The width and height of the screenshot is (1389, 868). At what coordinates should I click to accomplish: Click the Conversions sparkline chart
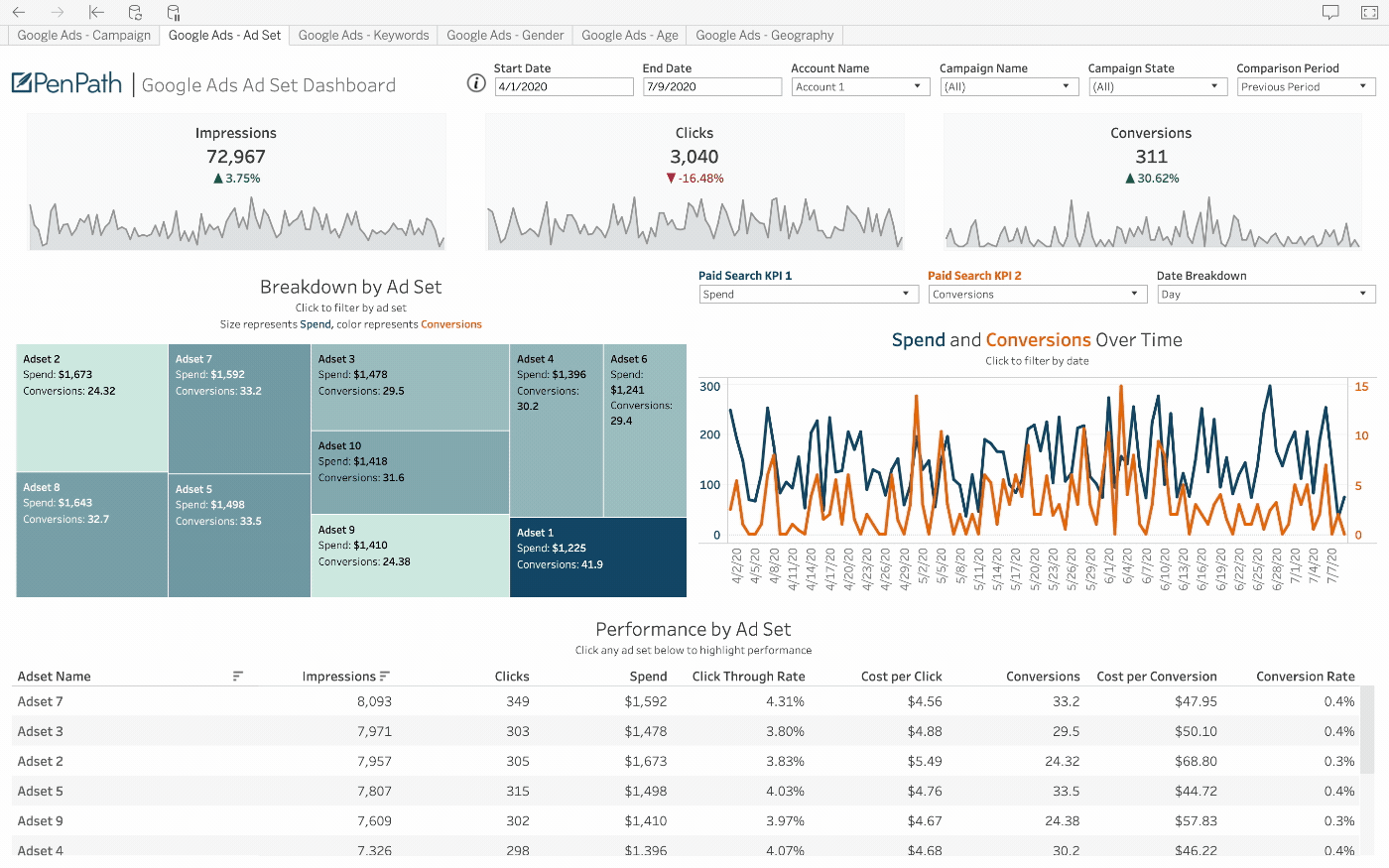[1152, 223]
